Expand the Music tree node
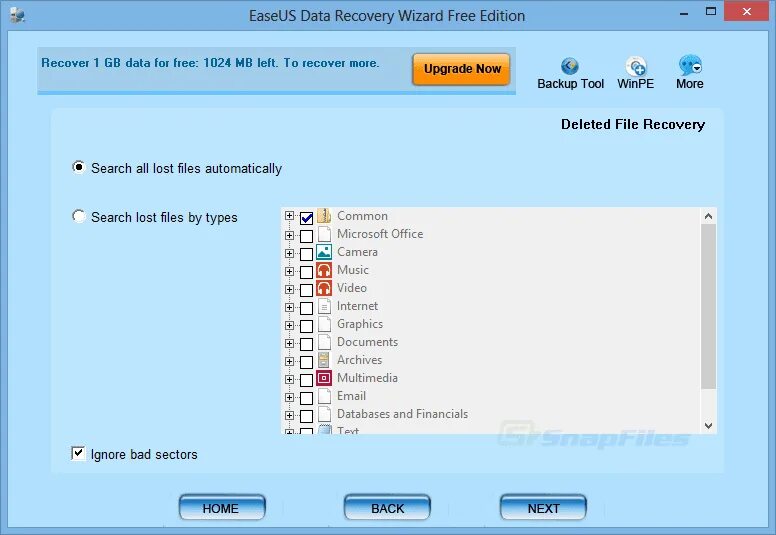 [x=290, y=271]
